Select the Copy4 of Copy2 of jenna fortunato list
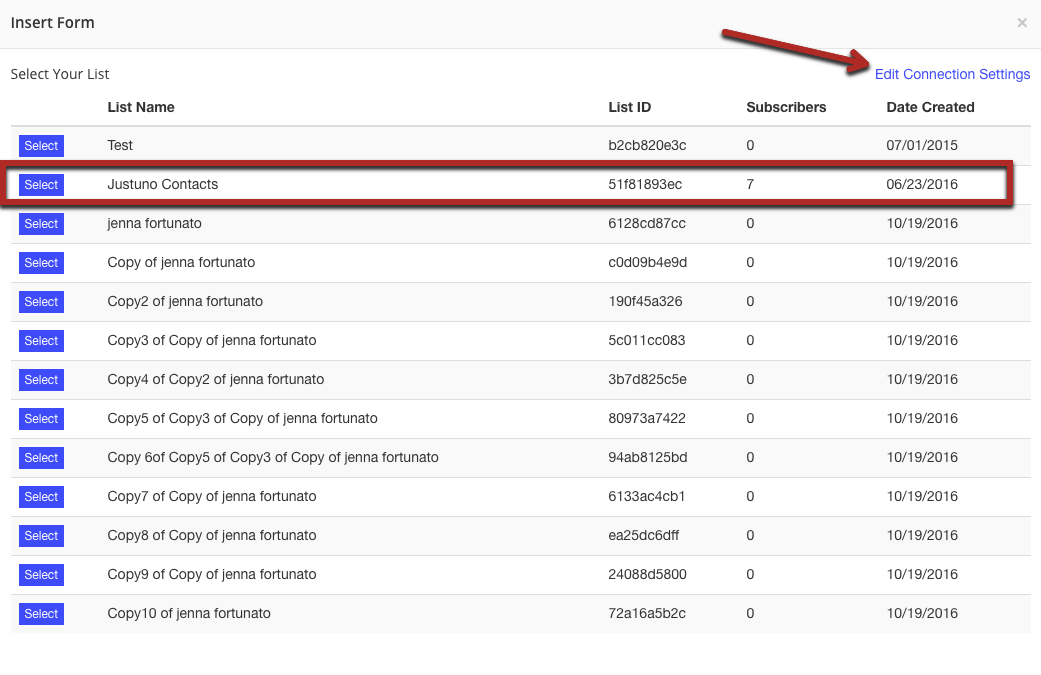 pos(40,379)
